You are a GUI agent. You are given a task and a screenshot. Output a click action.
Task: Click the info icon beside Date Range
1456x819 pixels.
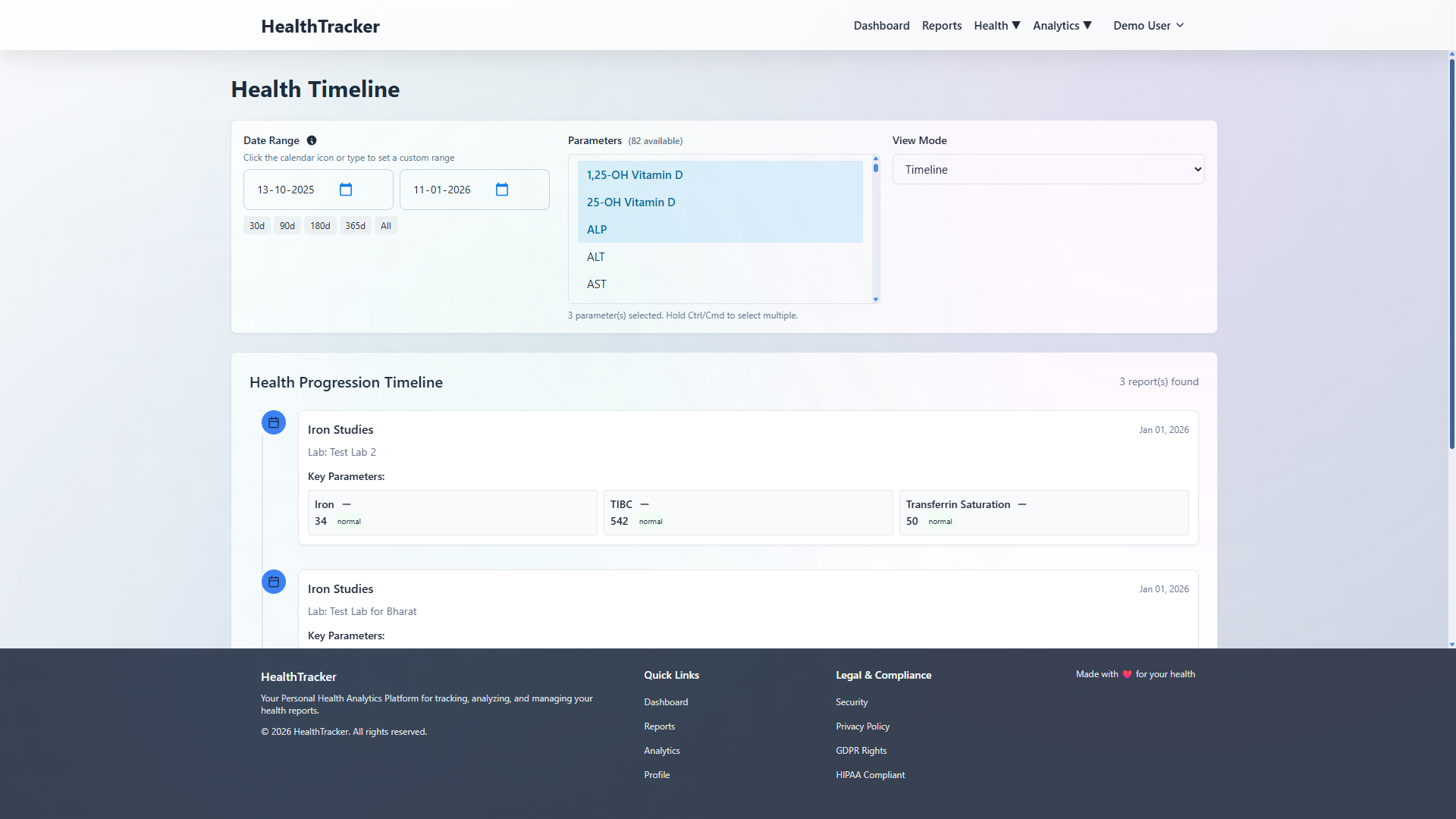pyautogui.click(x=312, y=140)
